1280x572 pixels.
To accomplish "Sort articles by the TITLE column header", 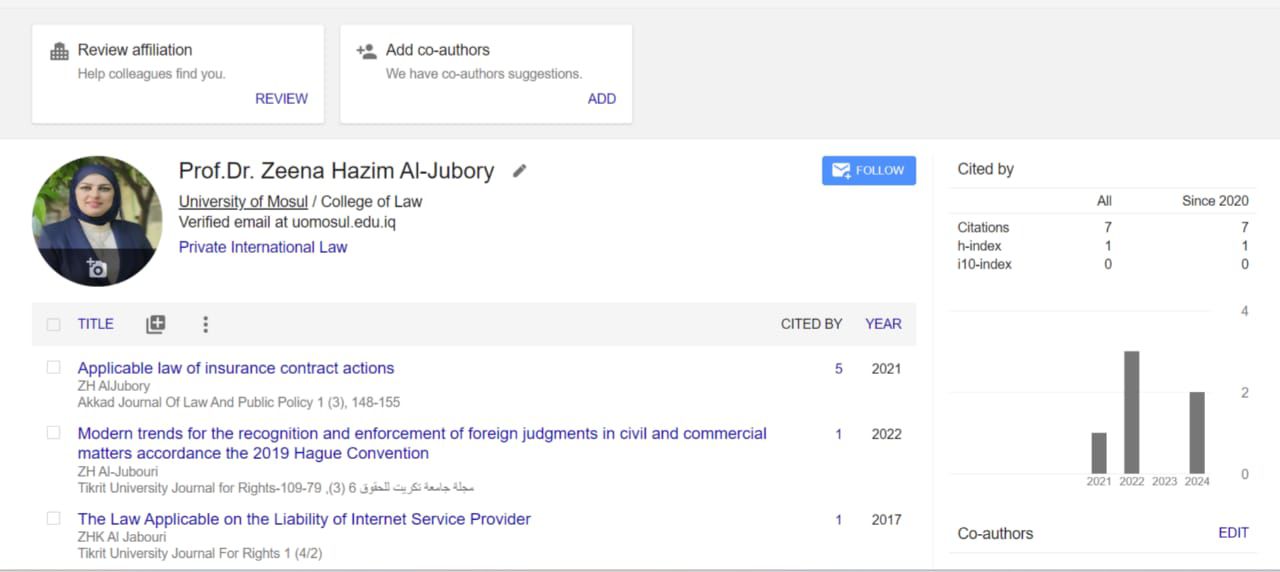I will click(x=96, y=324).
